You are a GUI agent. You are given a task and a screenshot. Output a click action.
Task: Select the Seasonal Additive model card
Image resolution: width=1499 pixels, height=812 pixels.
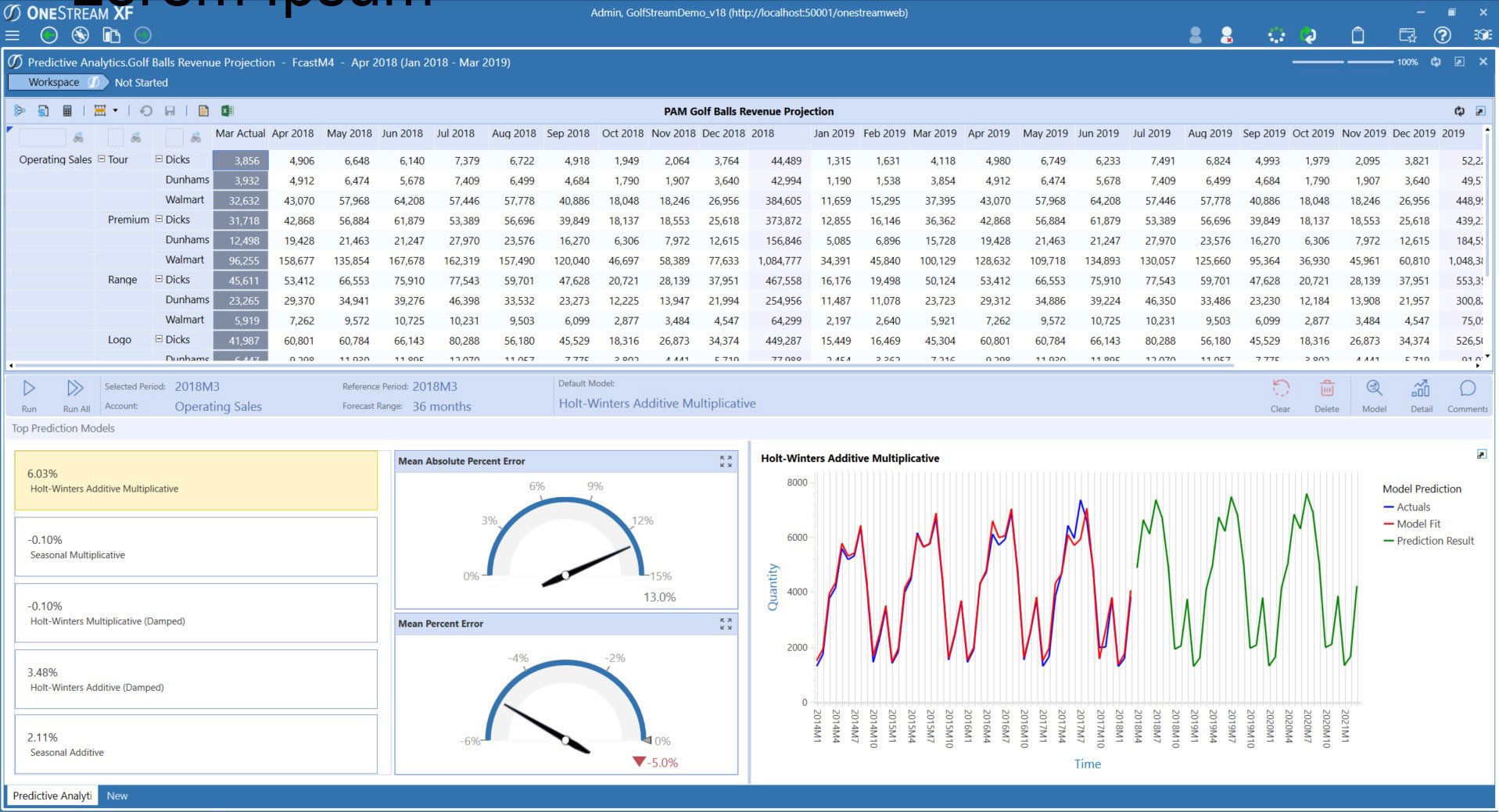pos(194,743)
